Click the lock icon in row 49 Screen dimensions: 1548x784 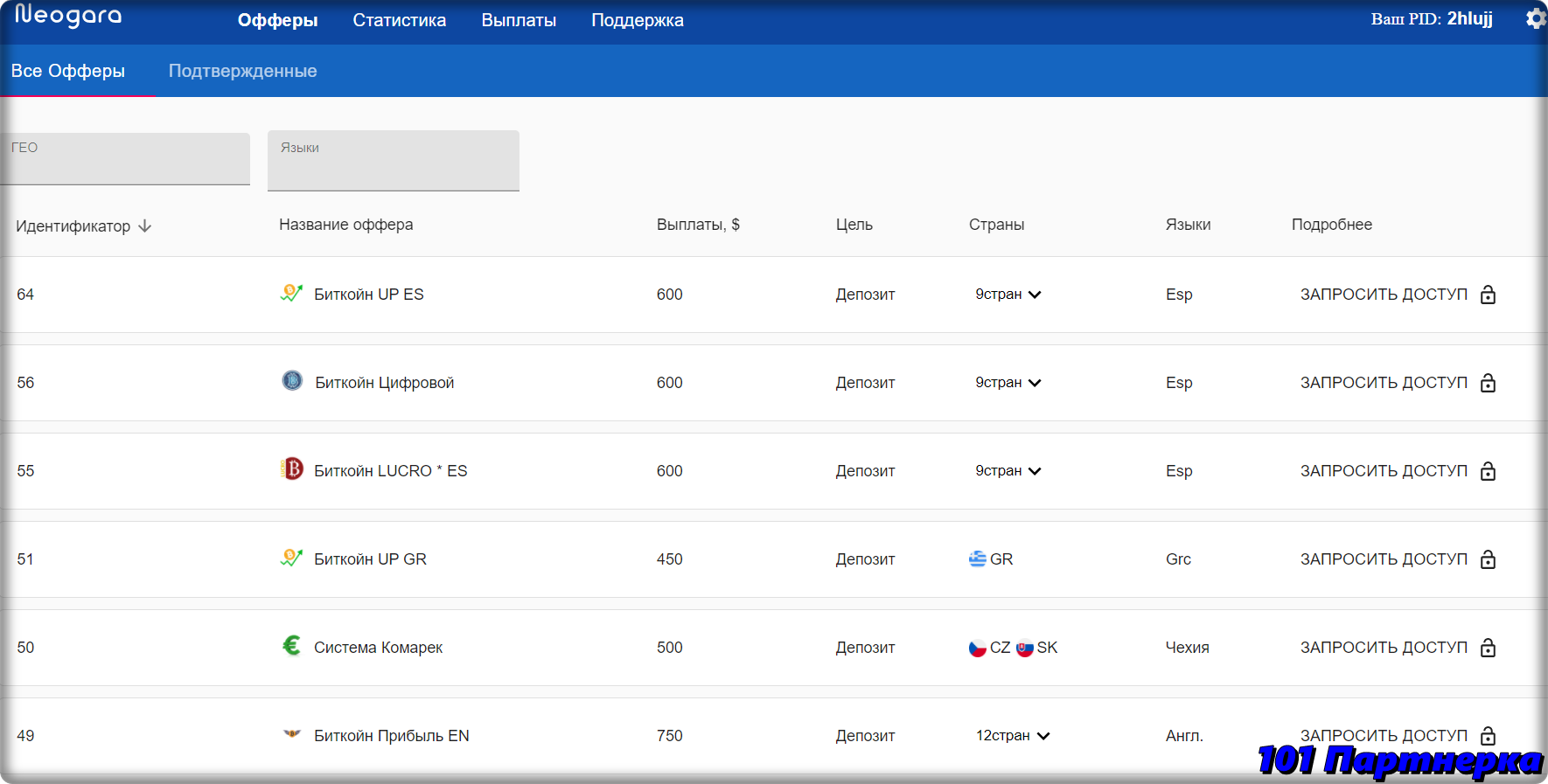coord(1488,736)
